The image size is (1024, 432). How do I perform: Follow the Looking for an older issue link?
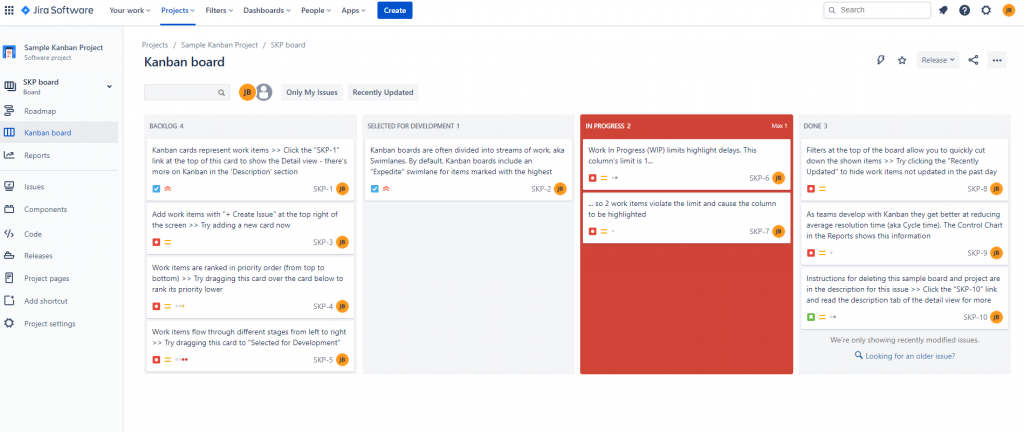pos(904,356)
